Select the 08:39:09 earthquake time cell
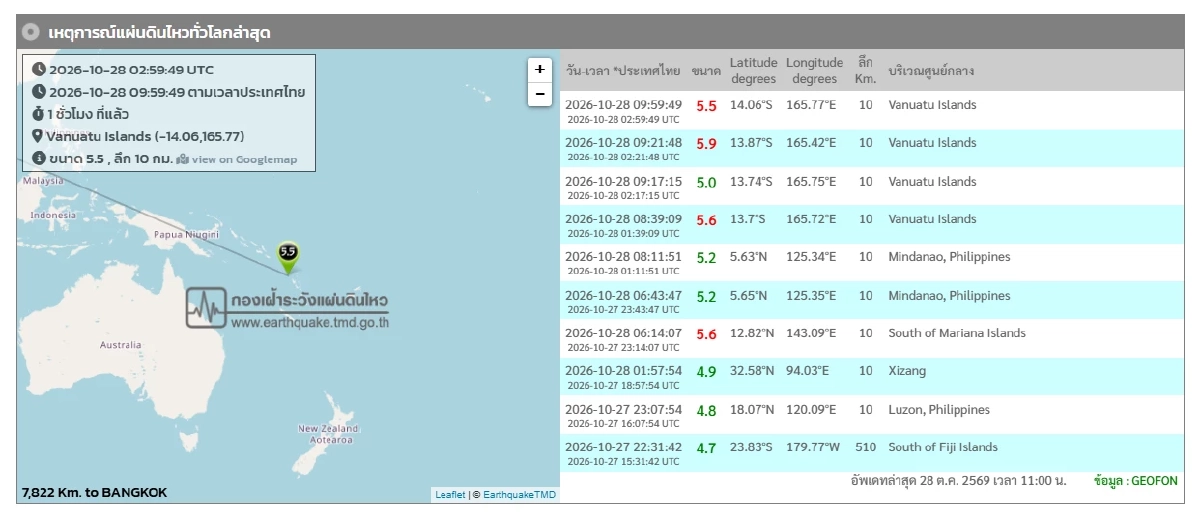This screenshot has width=1200, height=519. point(623,225)
